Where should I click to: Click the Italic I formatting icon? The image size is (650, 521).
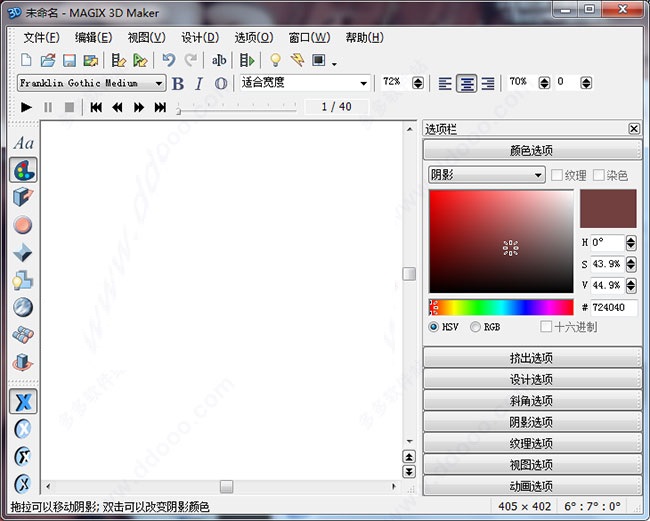198,84
